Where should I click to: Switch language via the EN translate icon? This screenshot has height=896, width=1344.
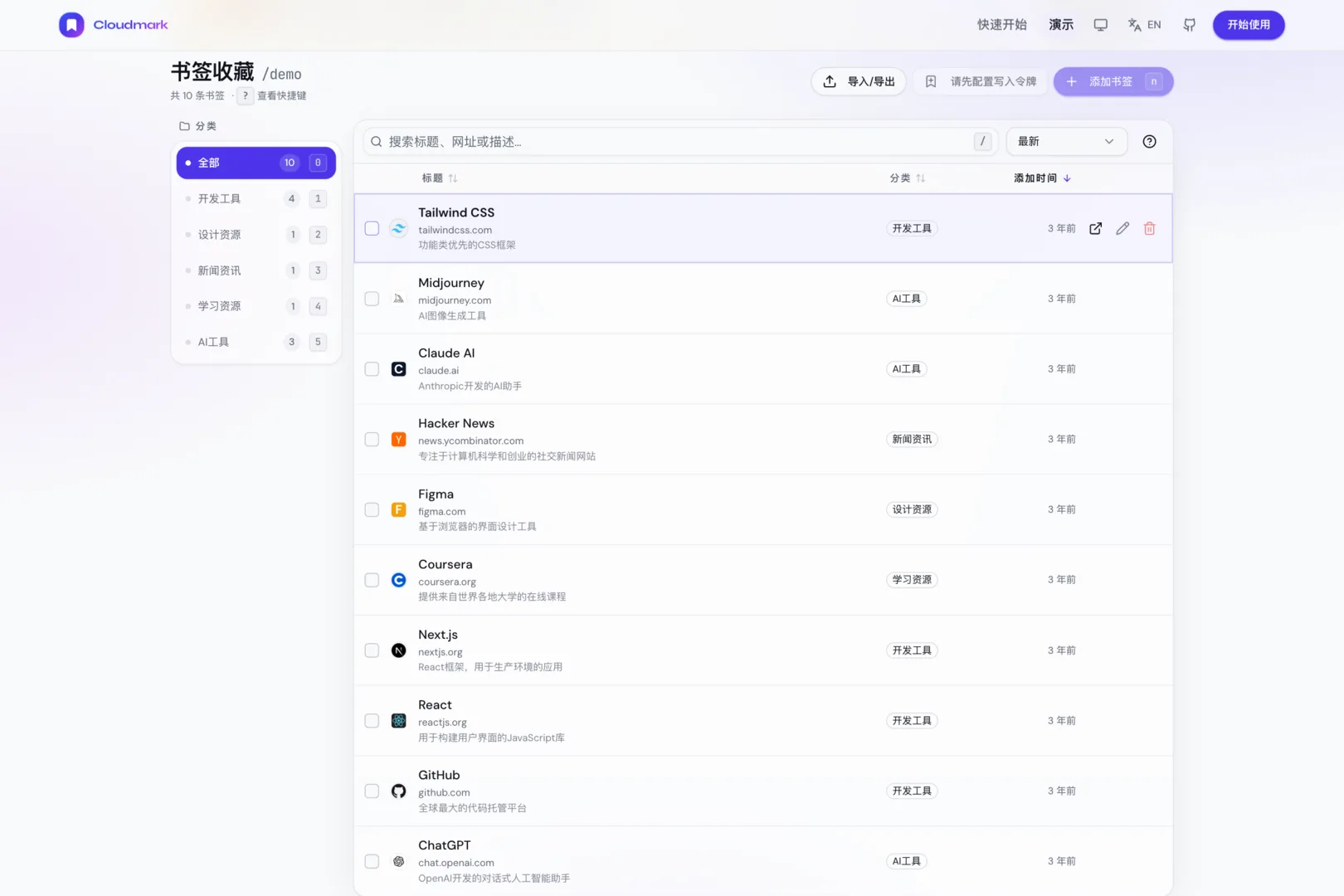(x=1144, y=25)
